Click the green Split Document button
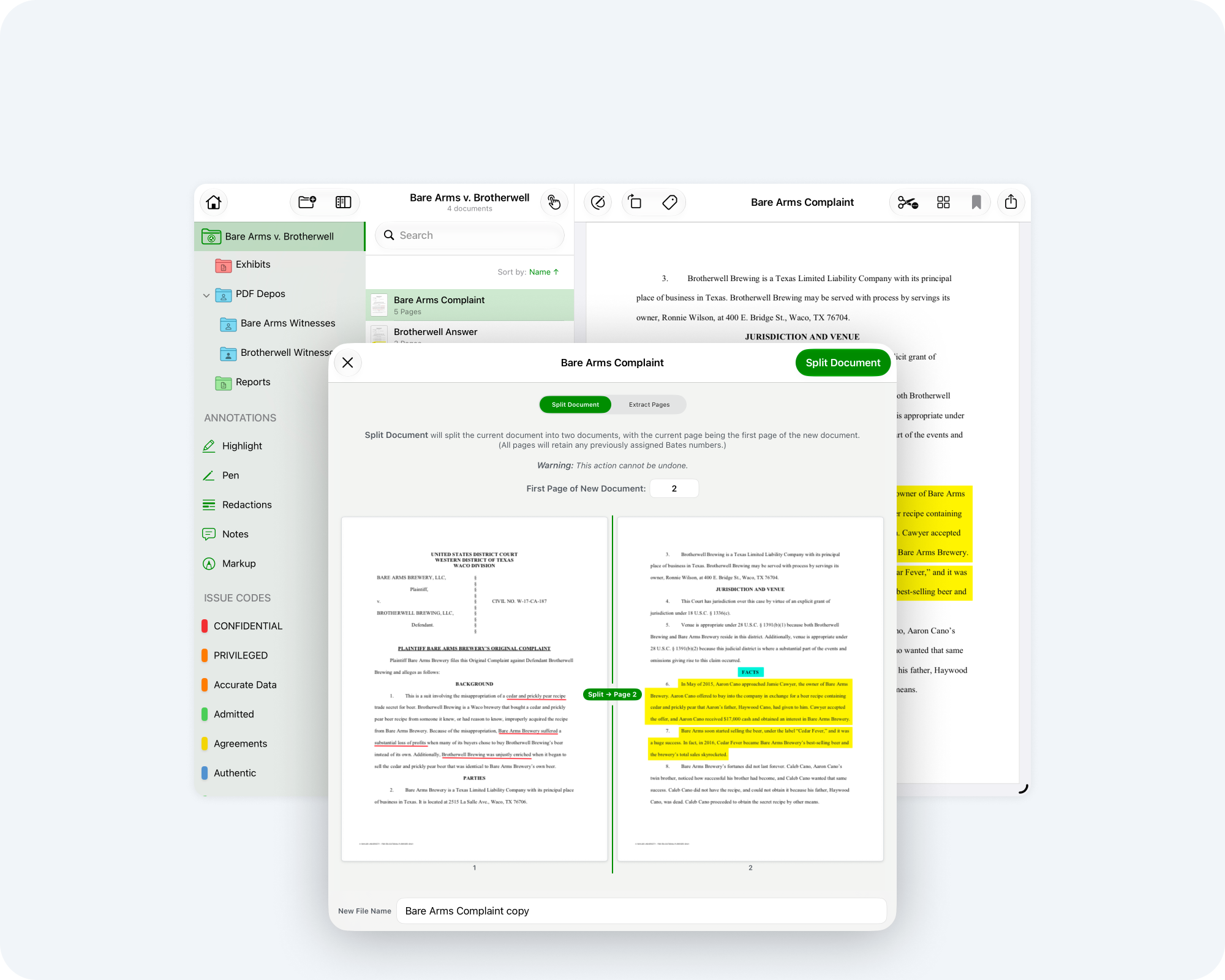Screen dimensions: 1225x980 tap(843, 363)
